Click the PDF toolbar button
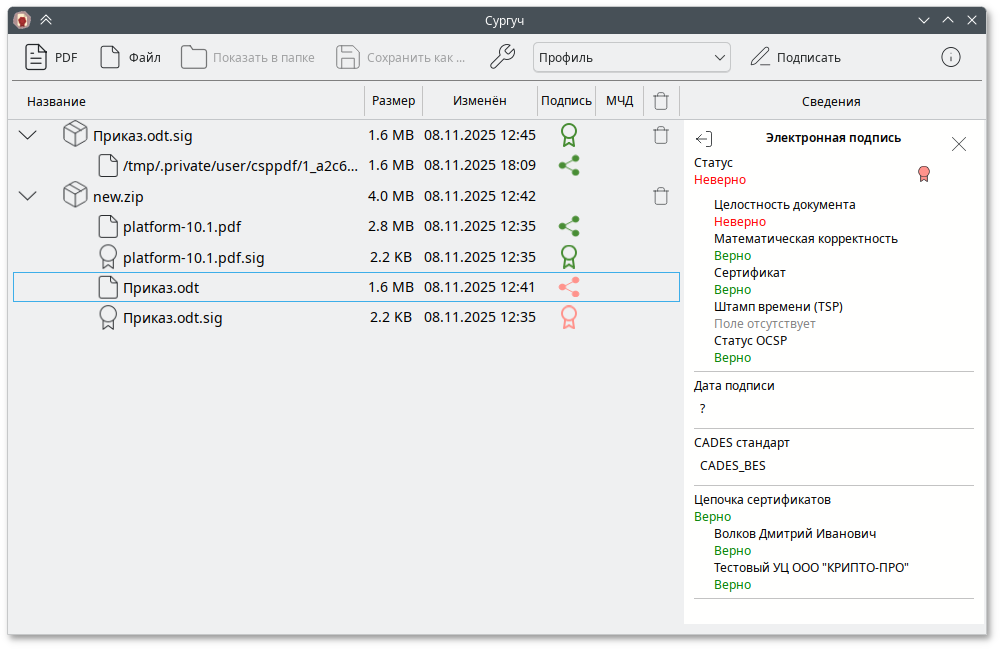Screen dimensions: 1000x649 tap(51, 57)
